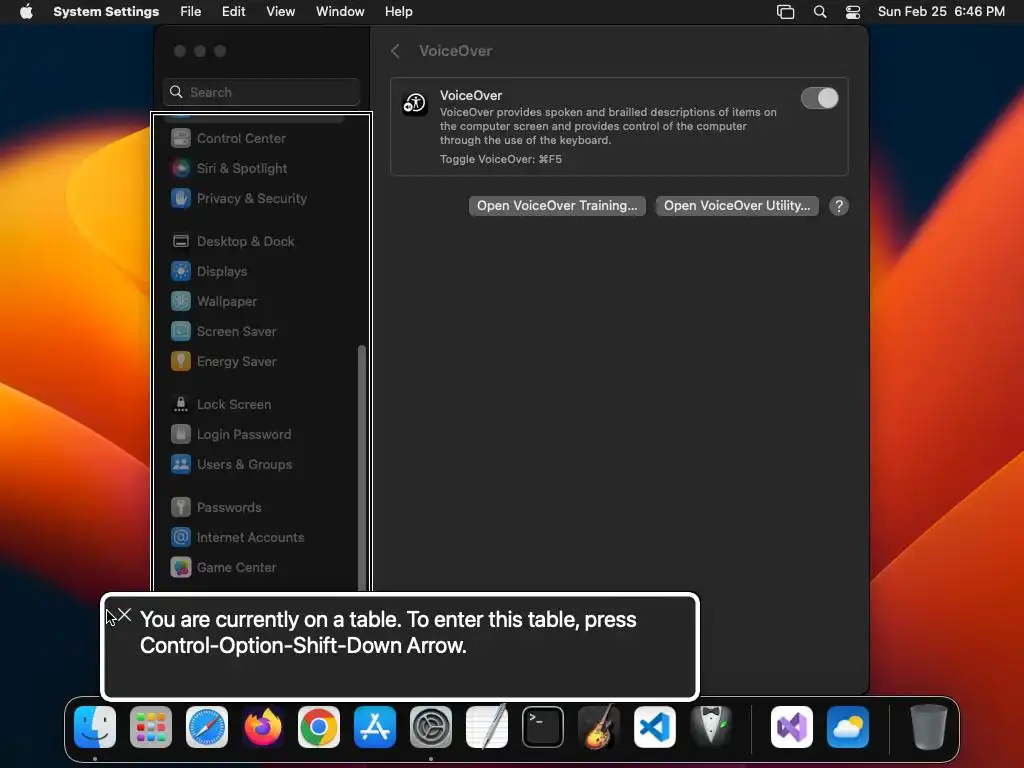Open Stage Manager menu bar icon
Screen dimensions: 1024x768
[786, 12]
